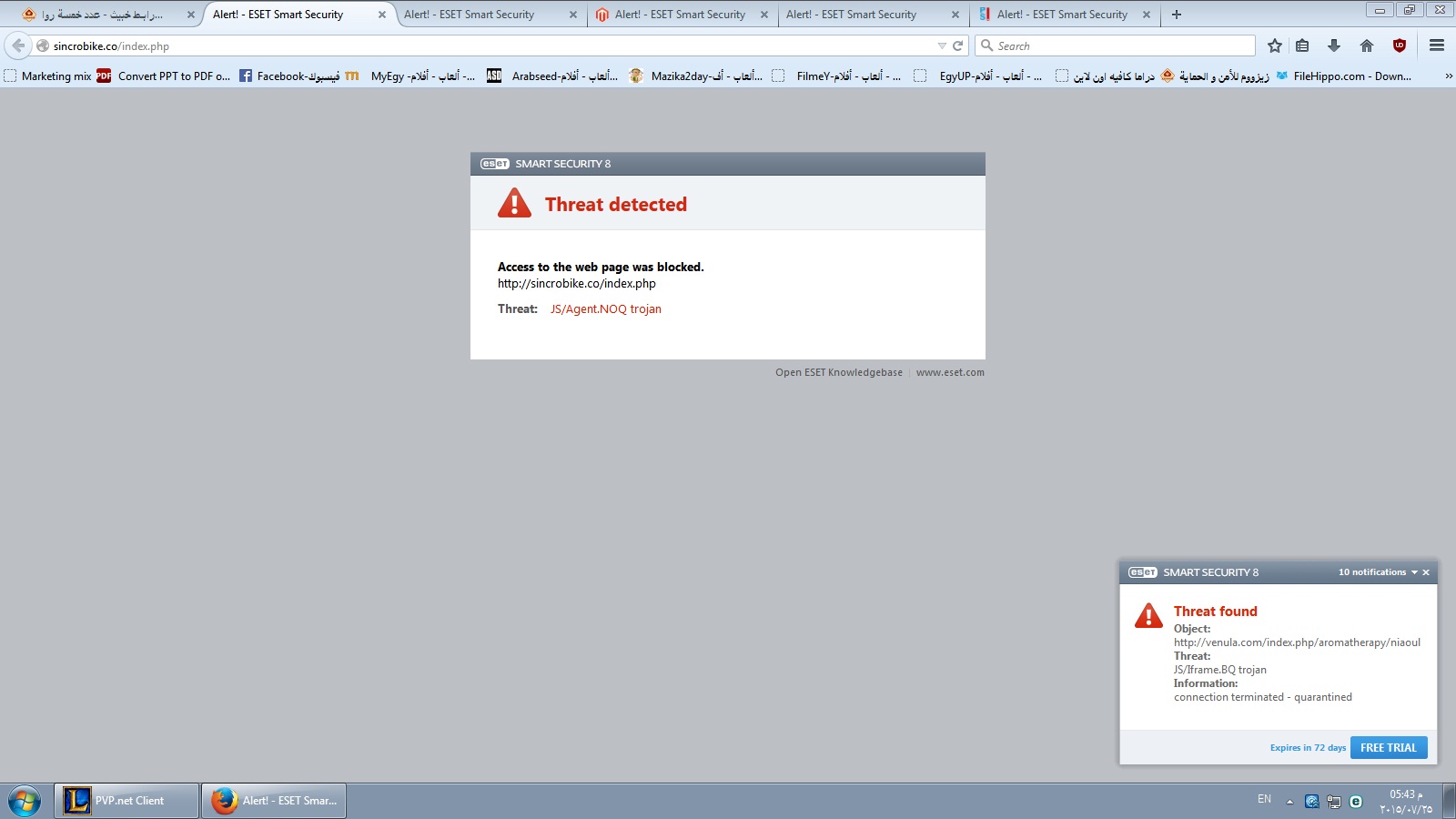The height and width of the screenshot is (819, 1456).
Task: Close the active Alert! ESET tab
Action: 382,15
